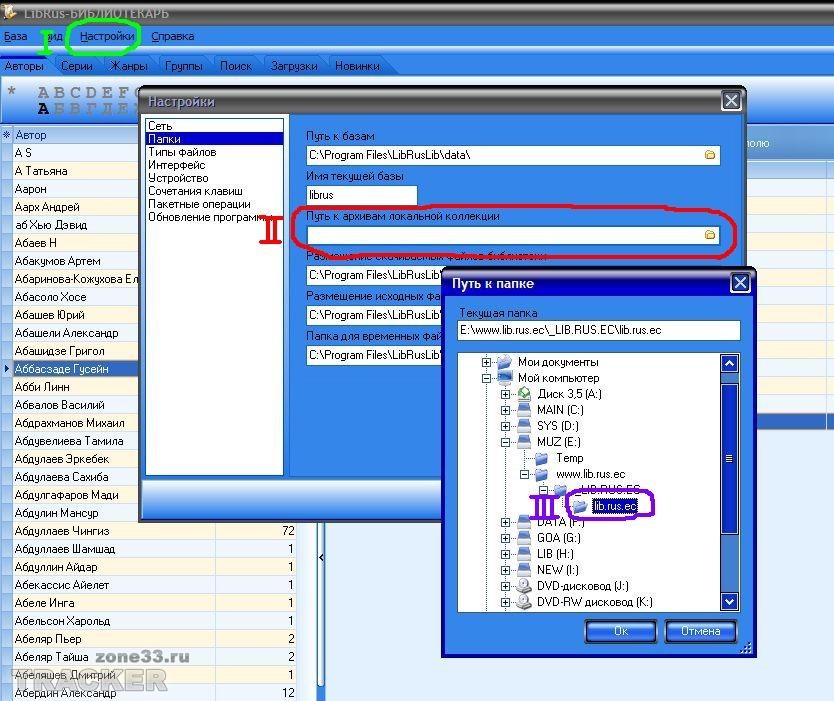This screenshot has height=701, width=834.
Task: Select Пакетные операции settings section
Action: [x=214, y=204]
